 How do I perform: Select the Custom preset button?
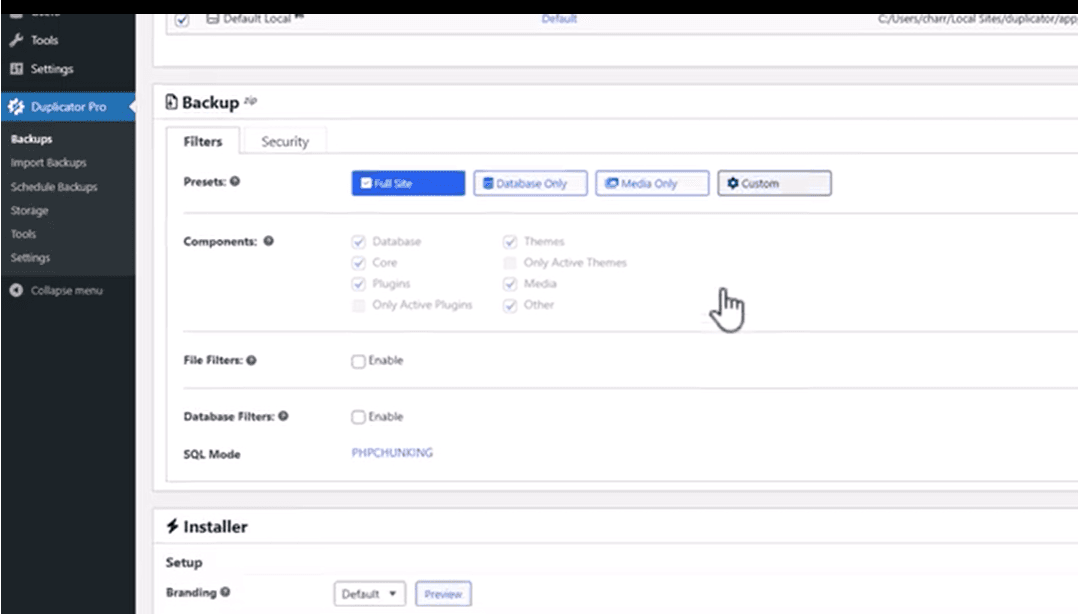(x=773, y=184)
